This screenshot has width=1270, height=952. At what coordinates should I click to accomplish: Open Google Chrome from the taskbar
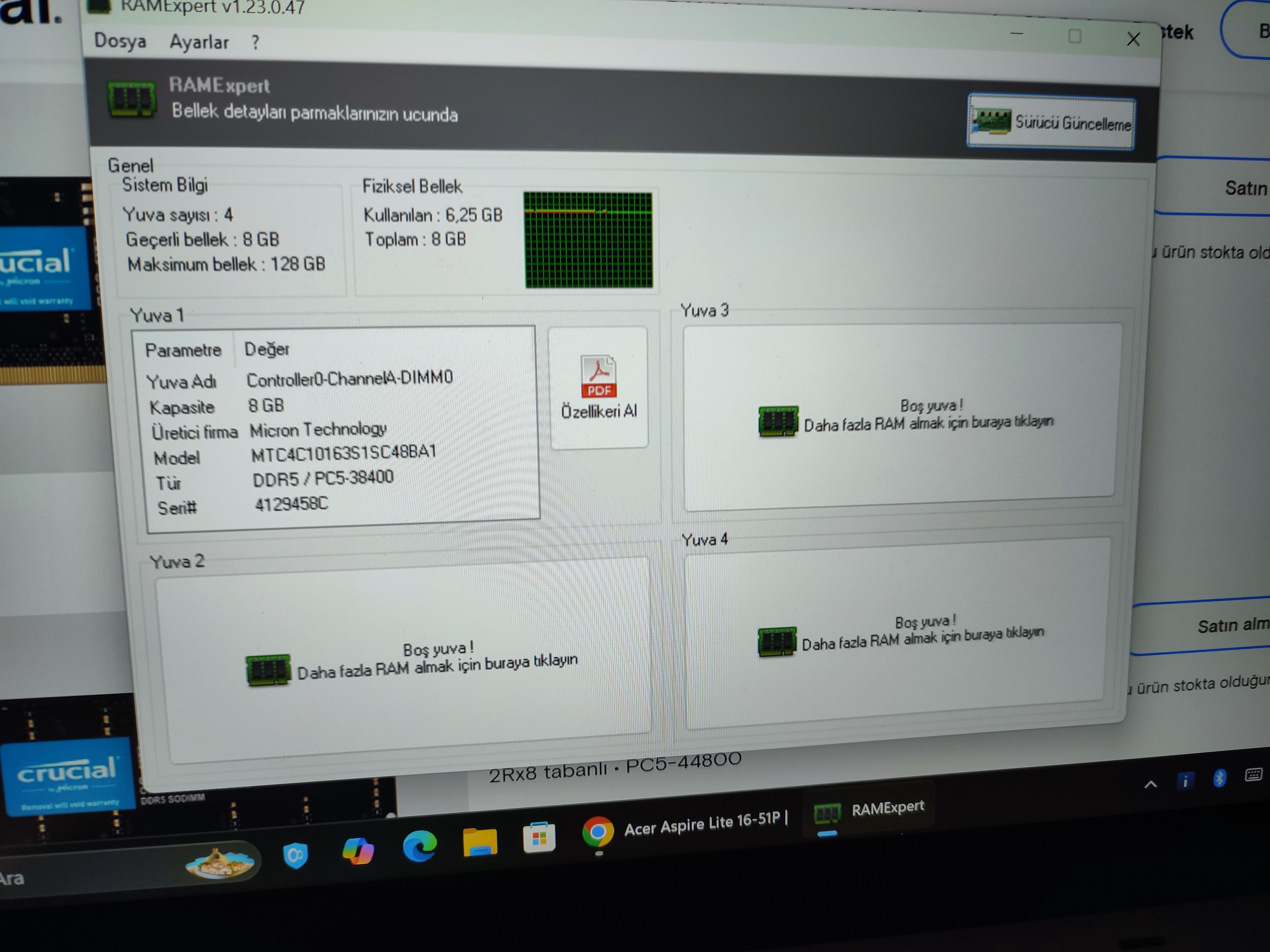click(x=597, y=832)
